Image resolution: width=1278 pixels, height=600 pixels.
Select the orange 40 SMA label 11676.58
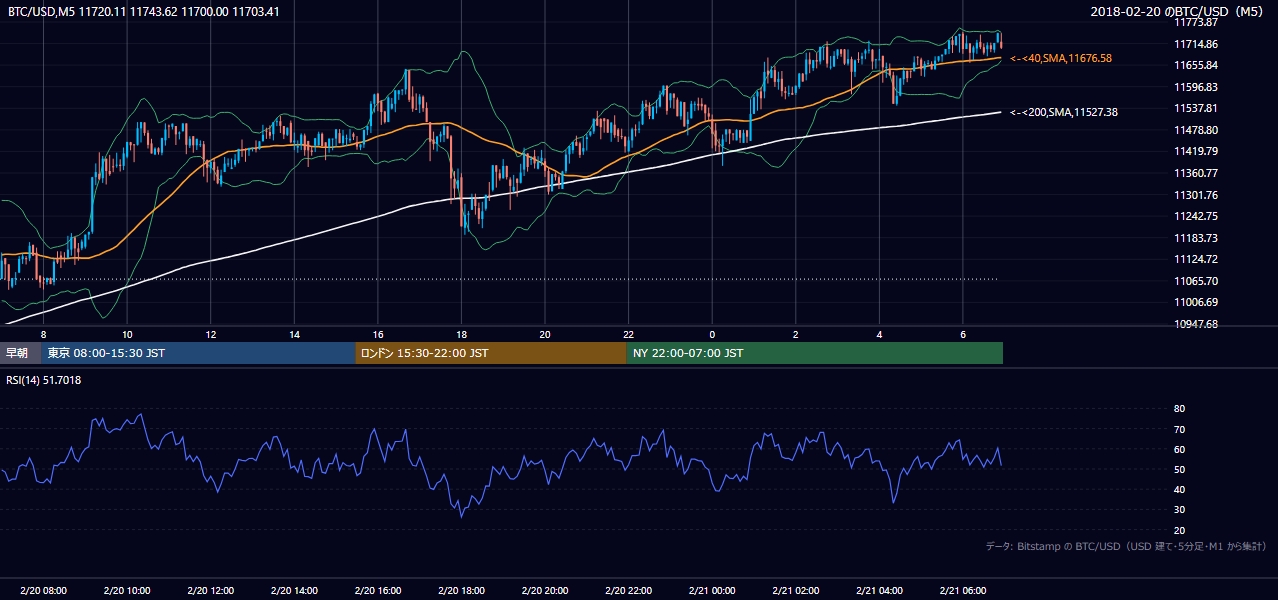coord(1061,58)
